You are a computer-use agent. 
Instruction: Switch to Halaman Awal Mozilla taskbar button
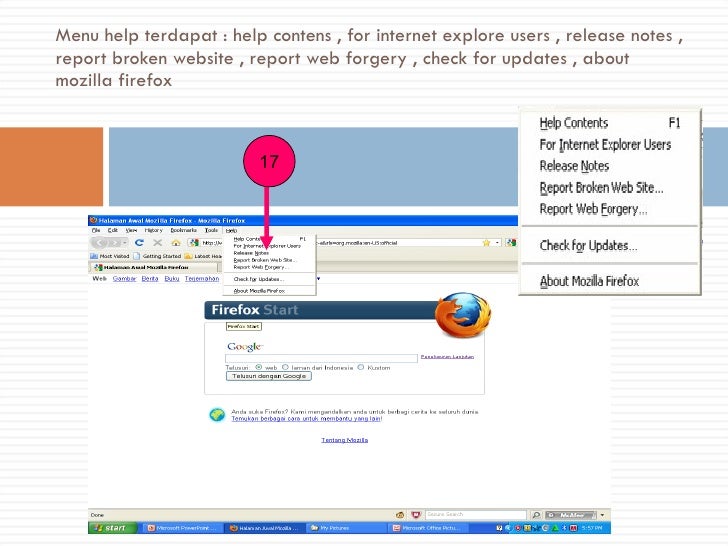(x=264, y=528)
